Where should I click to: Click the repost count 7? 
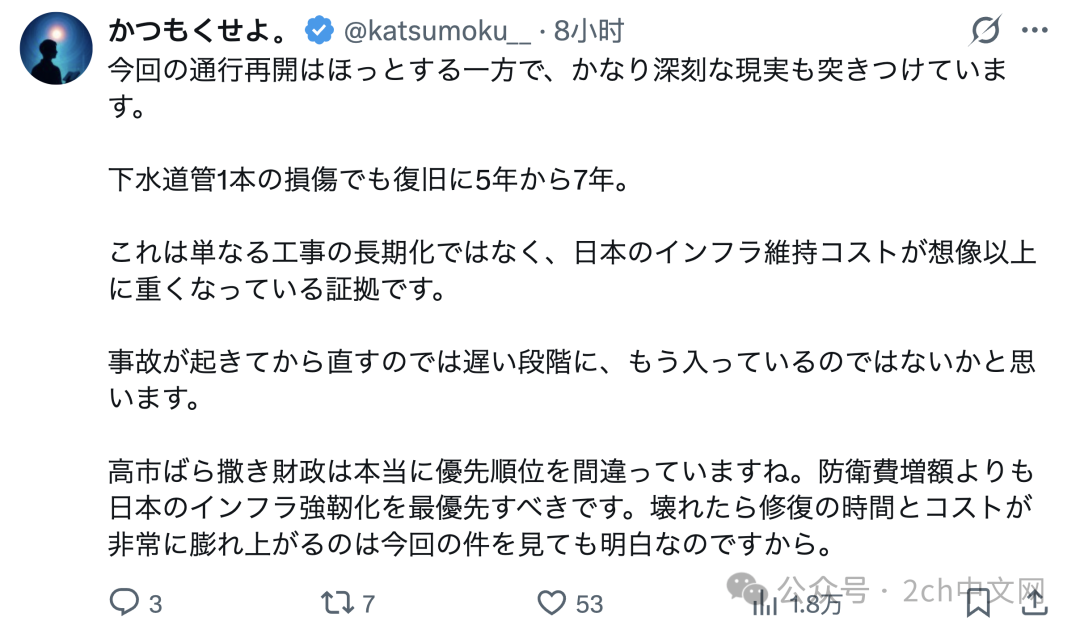368,604
